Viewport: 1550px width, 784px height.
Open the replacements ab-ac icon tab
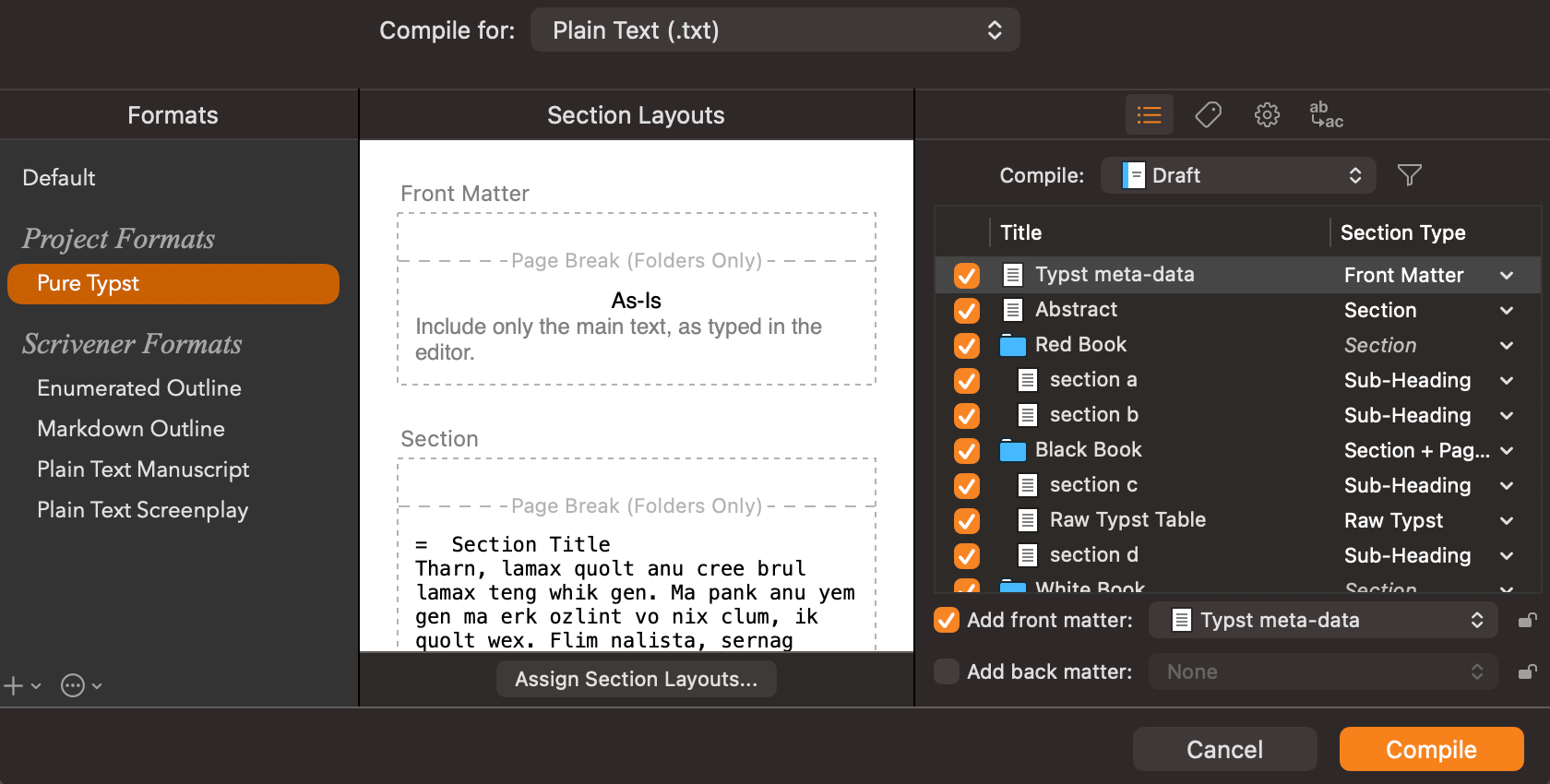1326,115
